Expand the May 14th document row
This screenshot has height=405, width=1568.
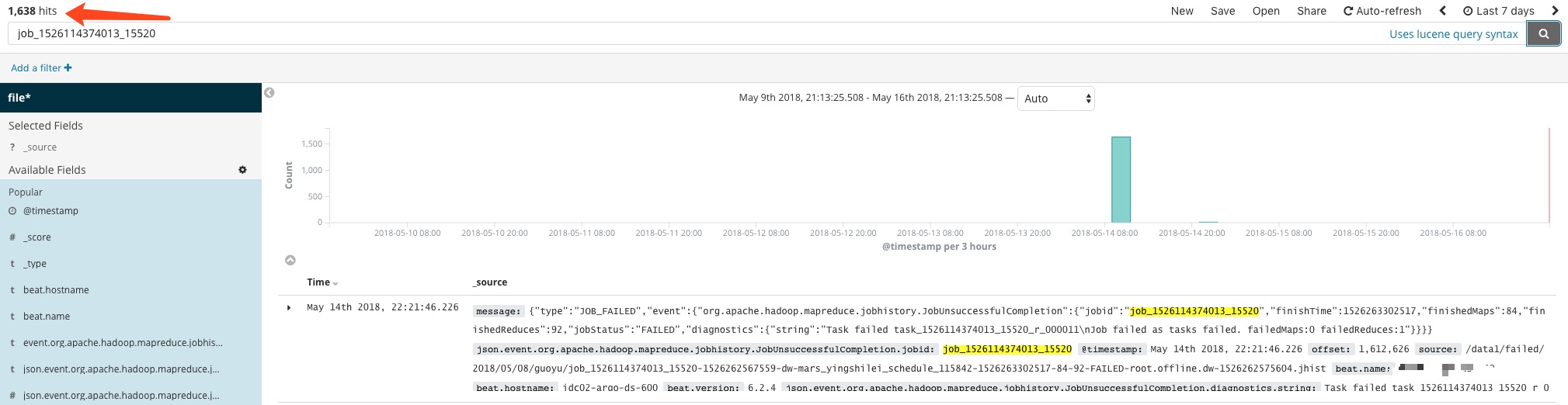pyautogui.click(x=289, y=308)
